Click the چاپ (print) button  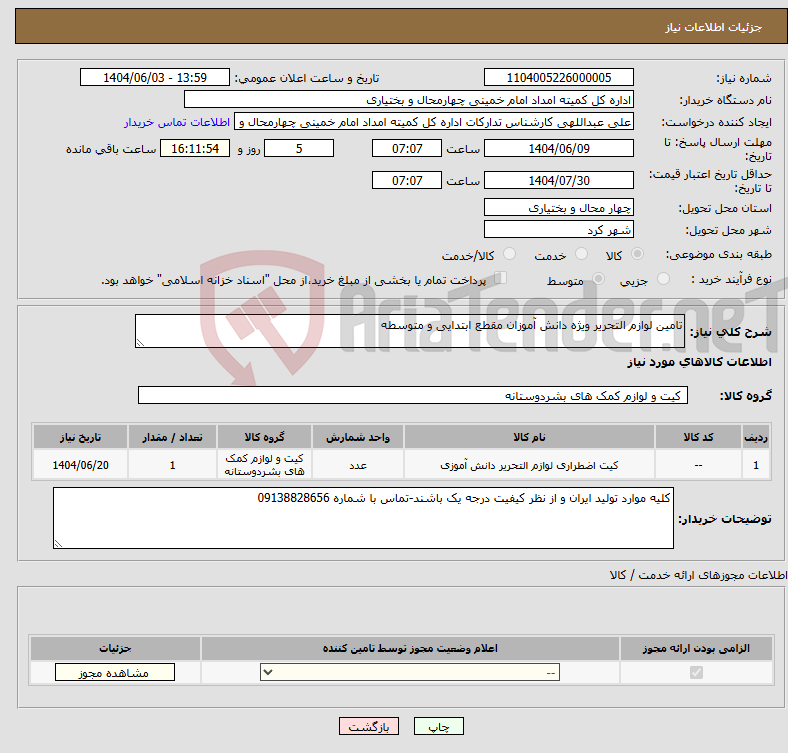coord(439,727)
